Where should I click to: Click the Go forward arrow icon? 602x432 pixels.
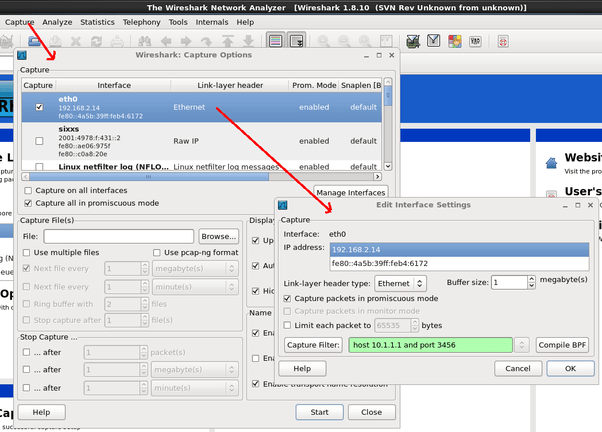point(186,41)
